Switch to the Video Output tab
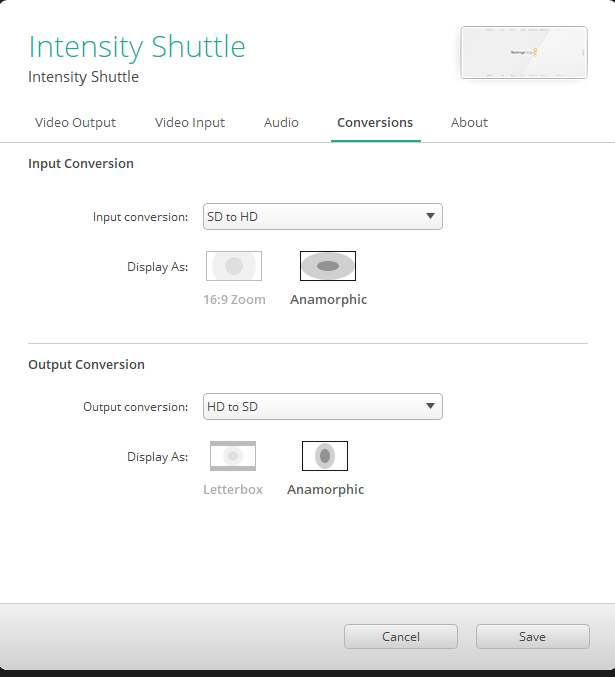615x677 pixels. [x=75, y=123]
